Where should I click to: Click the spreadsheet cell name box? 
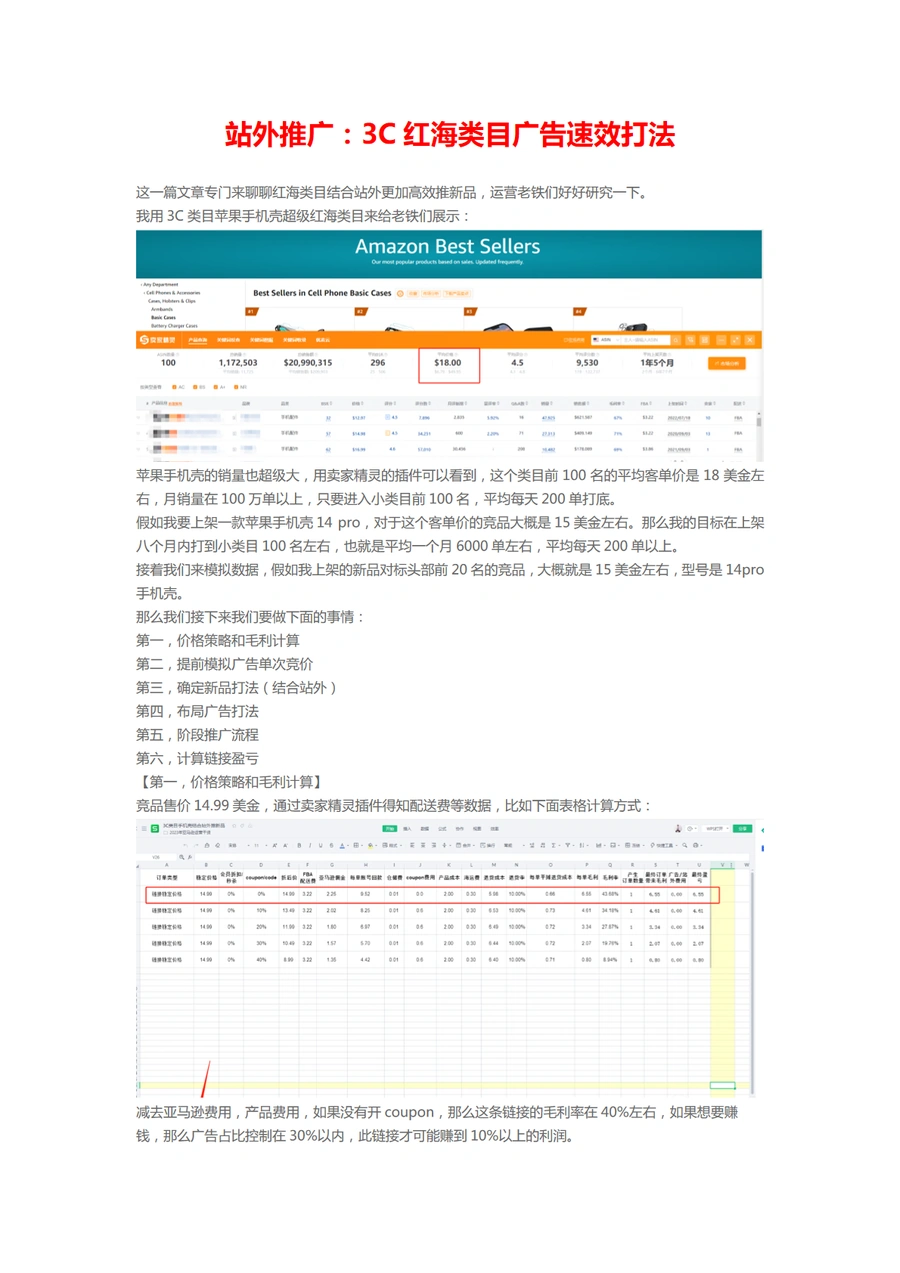(156, 857)
